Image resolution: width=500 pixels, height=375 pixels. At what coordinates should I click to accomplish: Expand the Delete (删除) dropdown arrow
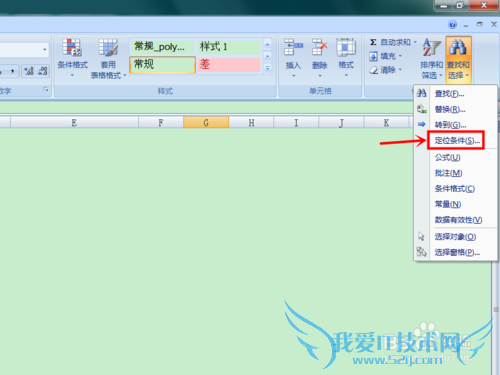[x=320, y=76]
